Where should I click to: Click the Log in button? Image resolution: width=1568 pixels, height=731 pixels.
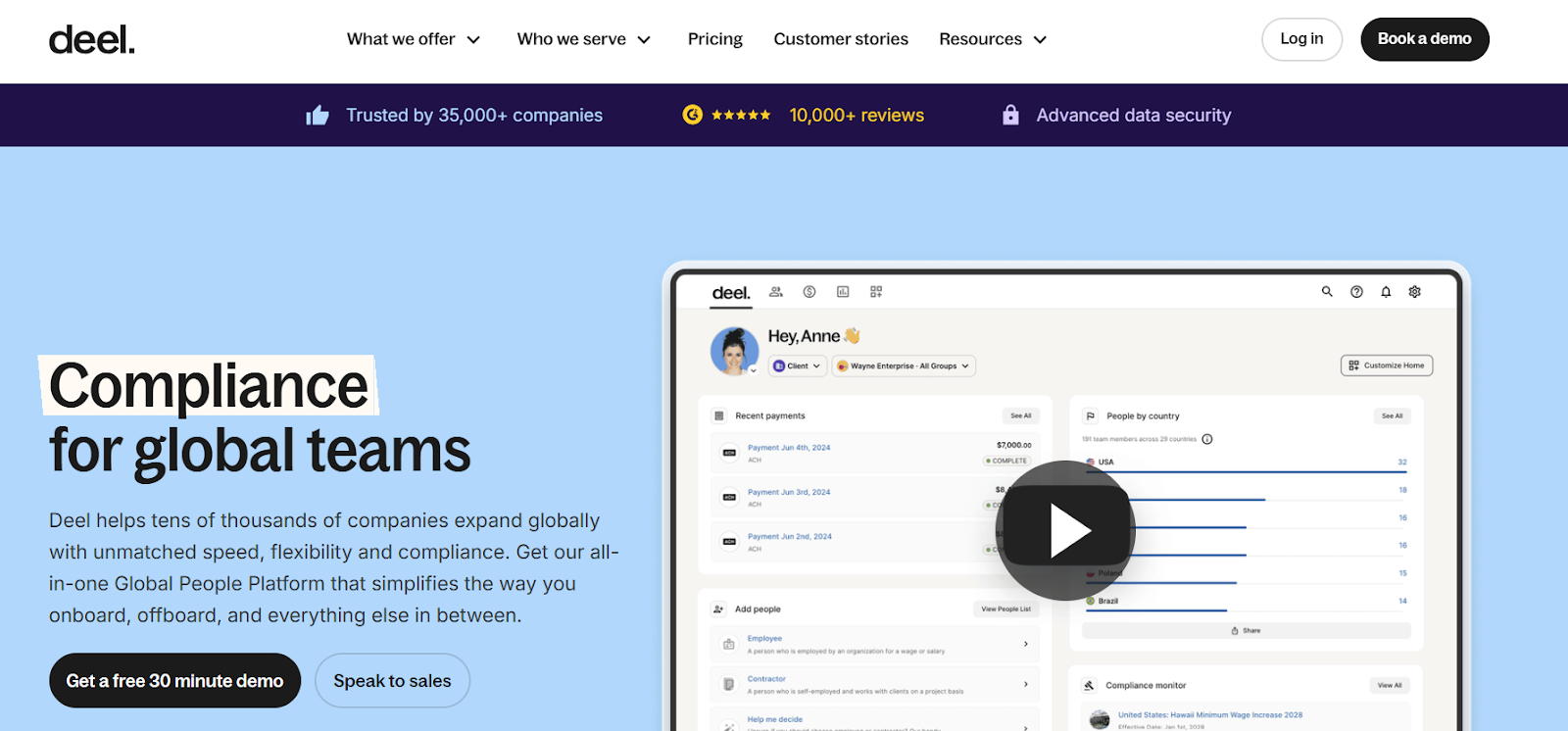pos(1301,39)
